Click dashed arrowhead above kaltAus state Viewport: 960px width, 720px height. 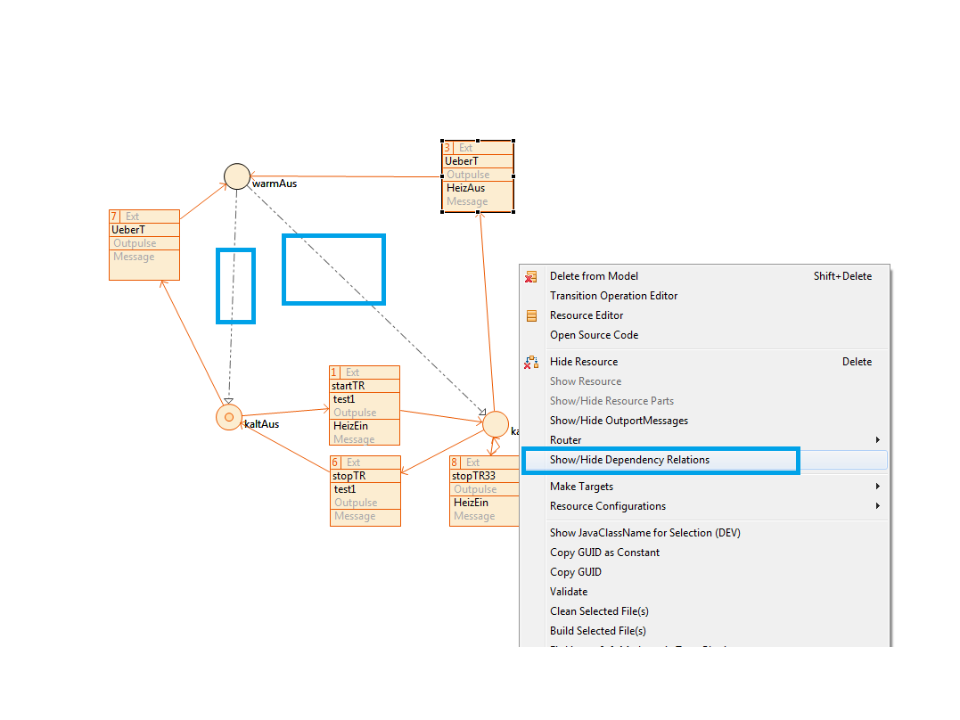coord(229,401)
